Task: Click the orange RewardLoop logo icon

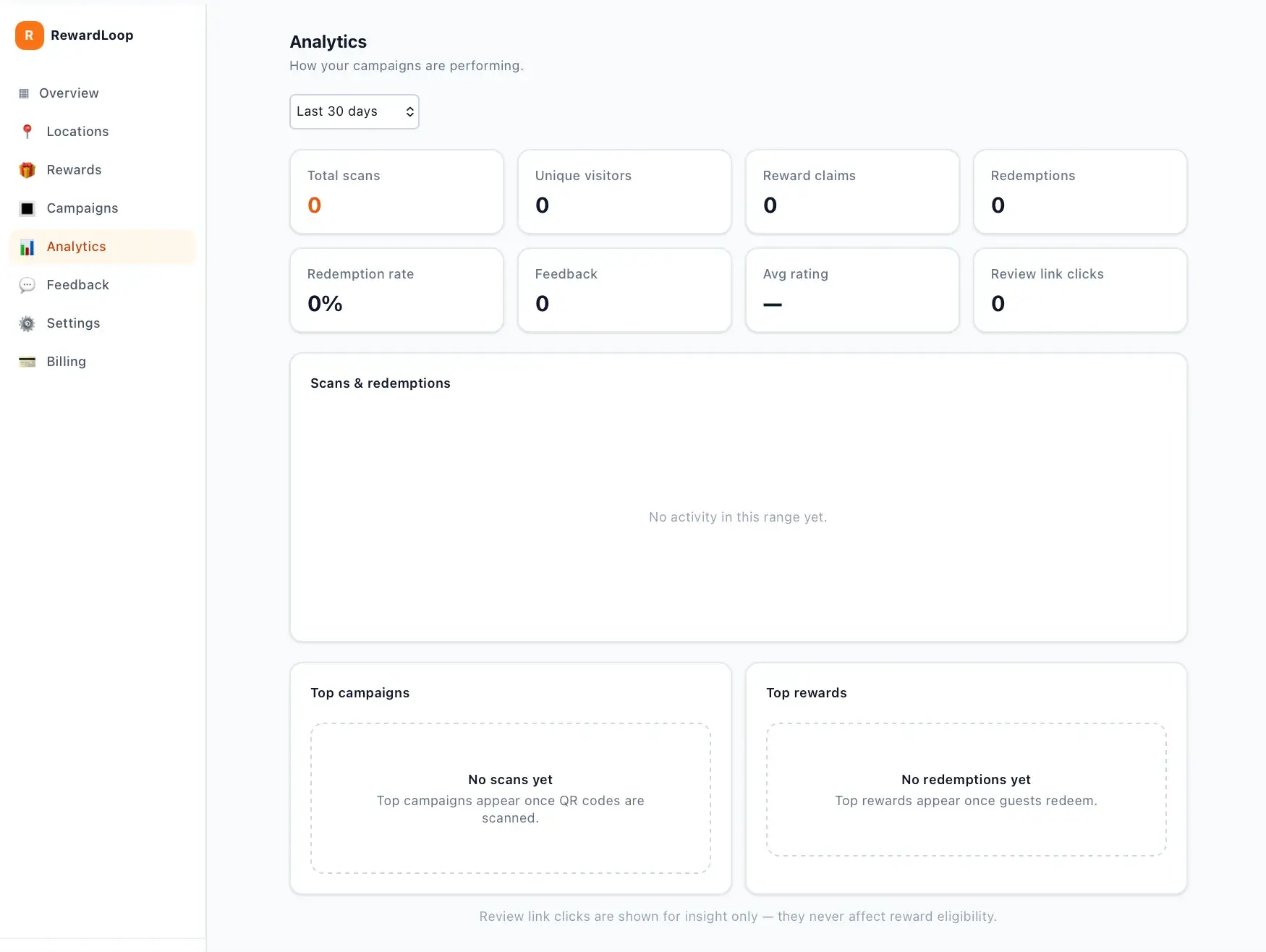Action: coord(30,35)
